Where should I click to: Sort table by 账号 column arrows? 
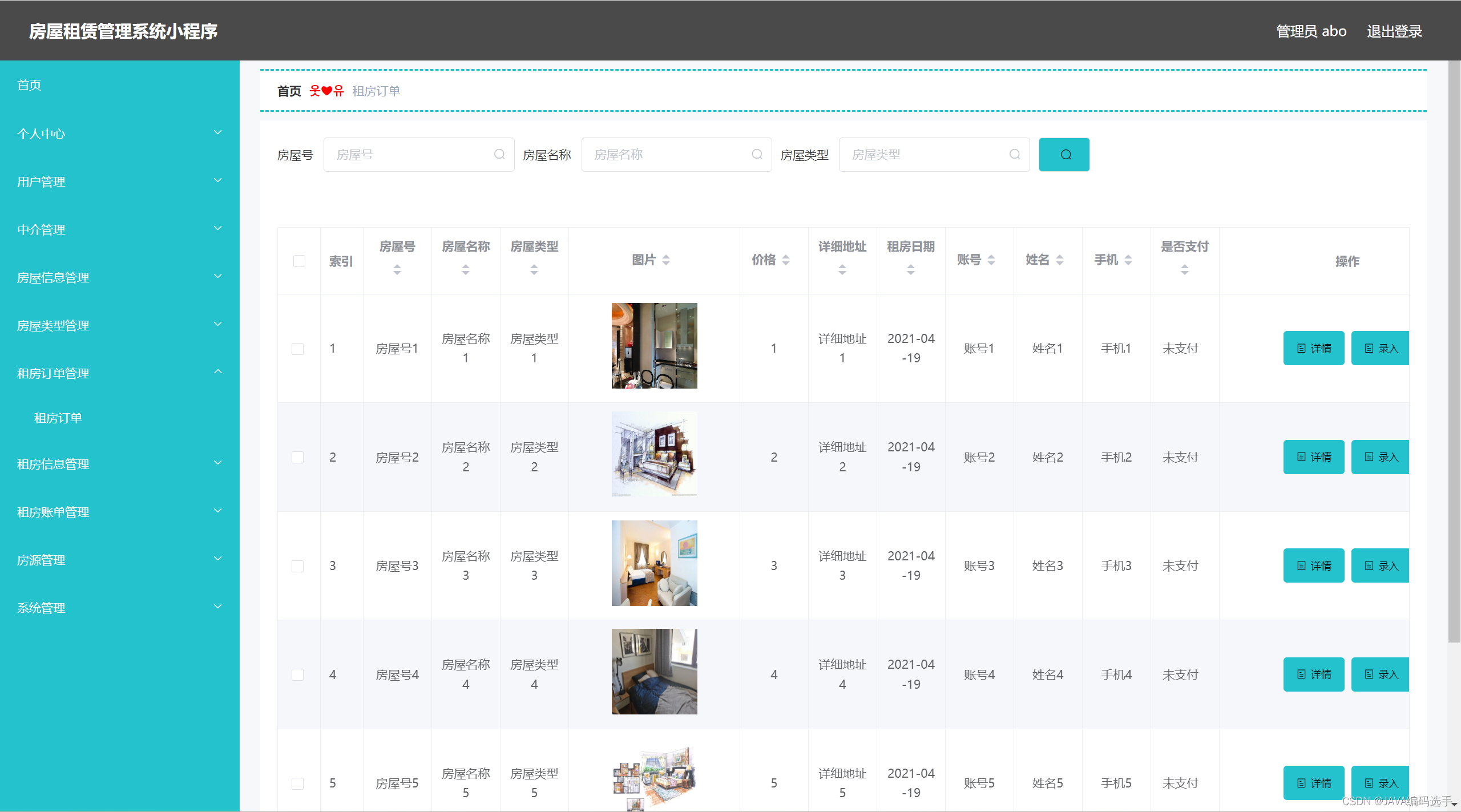991,260
